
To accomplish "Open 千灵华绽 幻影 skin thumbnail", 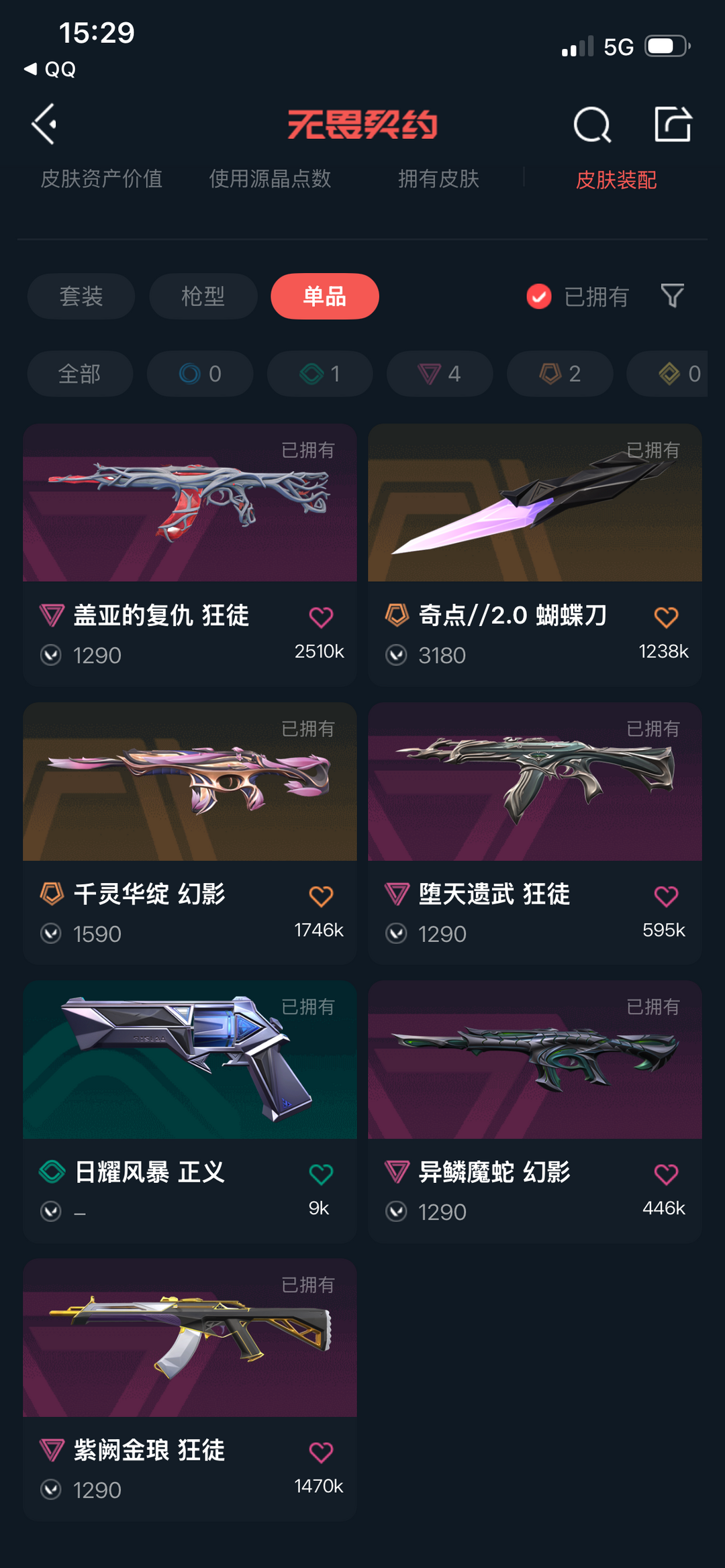I will pyautogui.click(x=190, y=782).
